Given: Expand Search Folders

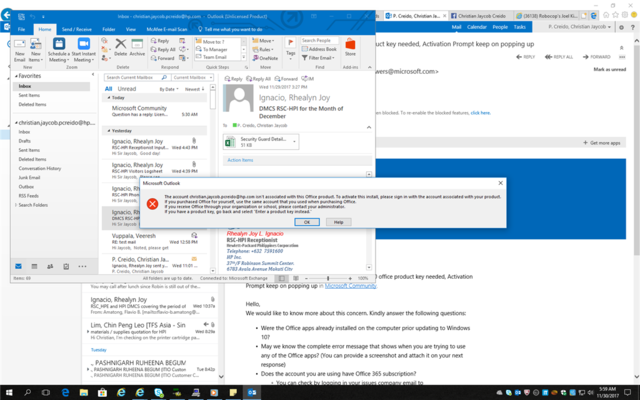Looking at the screenshot, I should point(16,205).
